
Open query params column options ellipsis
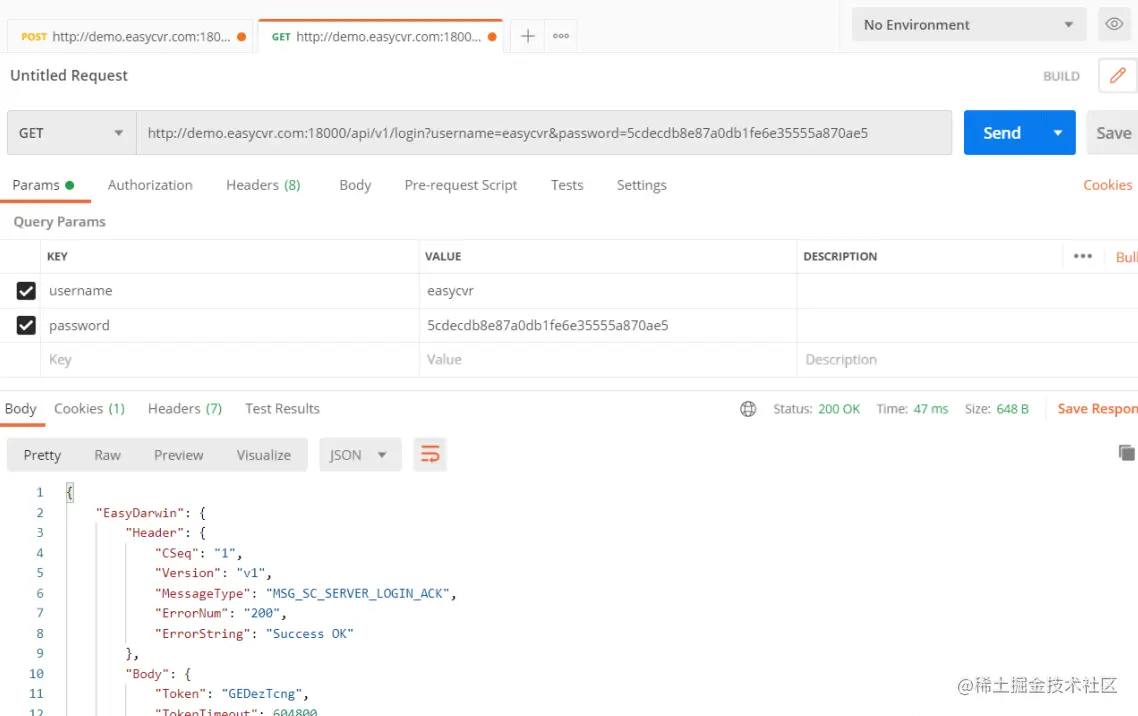tap(1083, 257)
